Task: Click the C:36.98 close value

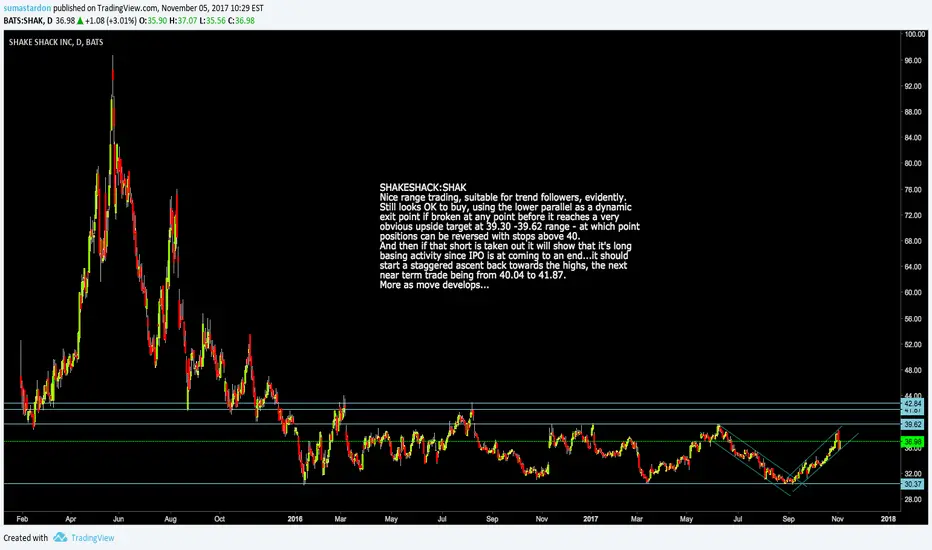Action: 241,21
